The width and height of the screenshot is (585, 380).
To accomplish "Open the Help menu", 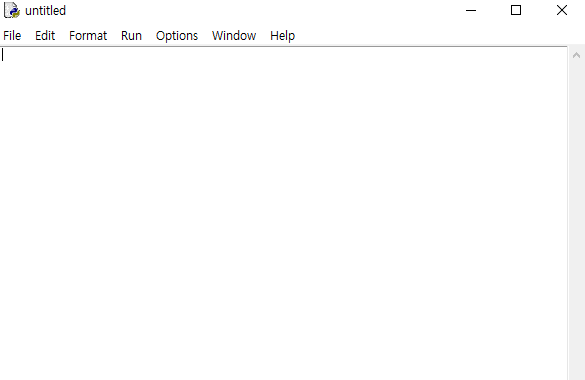I will (x=282, y=36).
